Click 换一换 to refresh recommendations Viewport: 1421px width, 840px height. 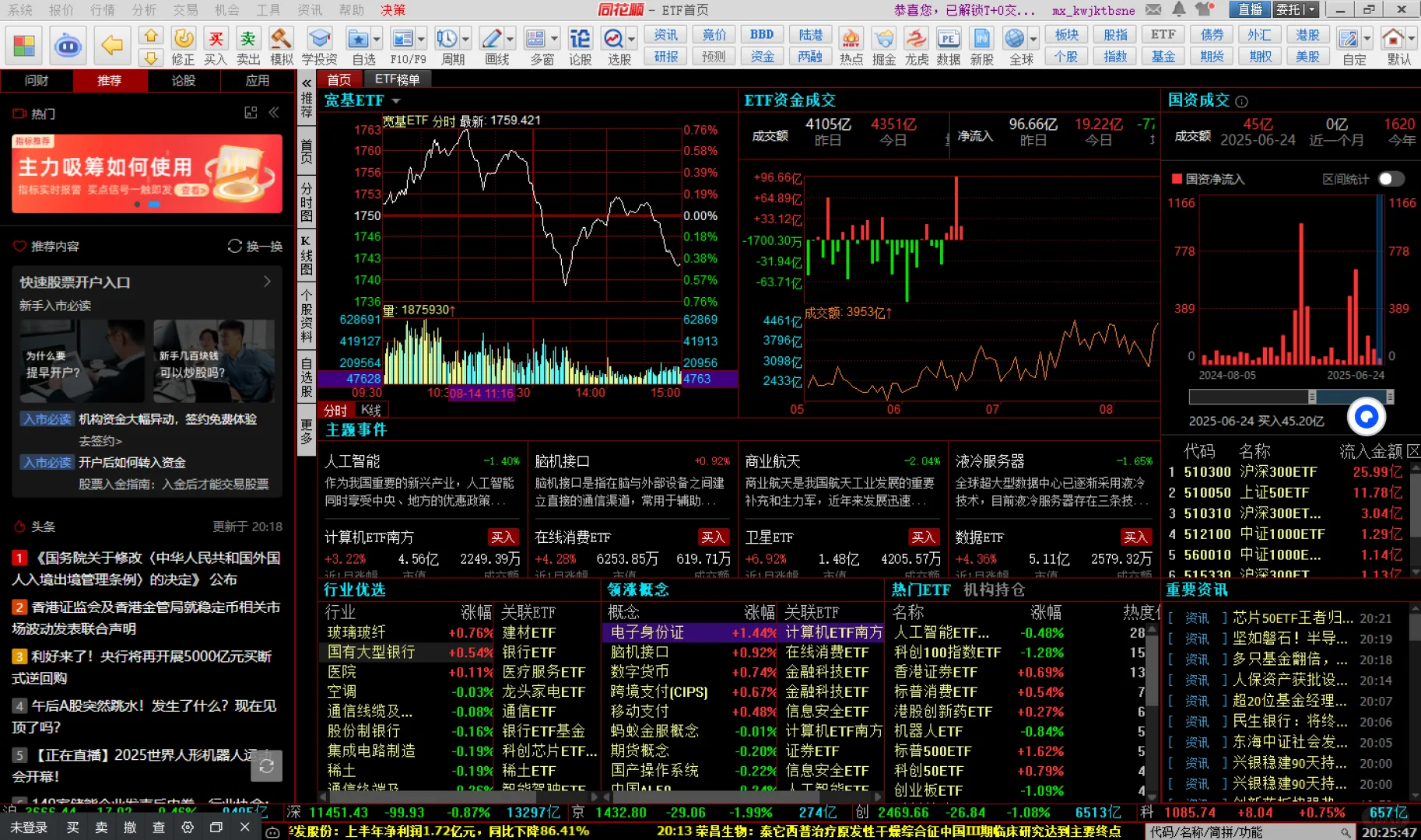pos(255,246)
